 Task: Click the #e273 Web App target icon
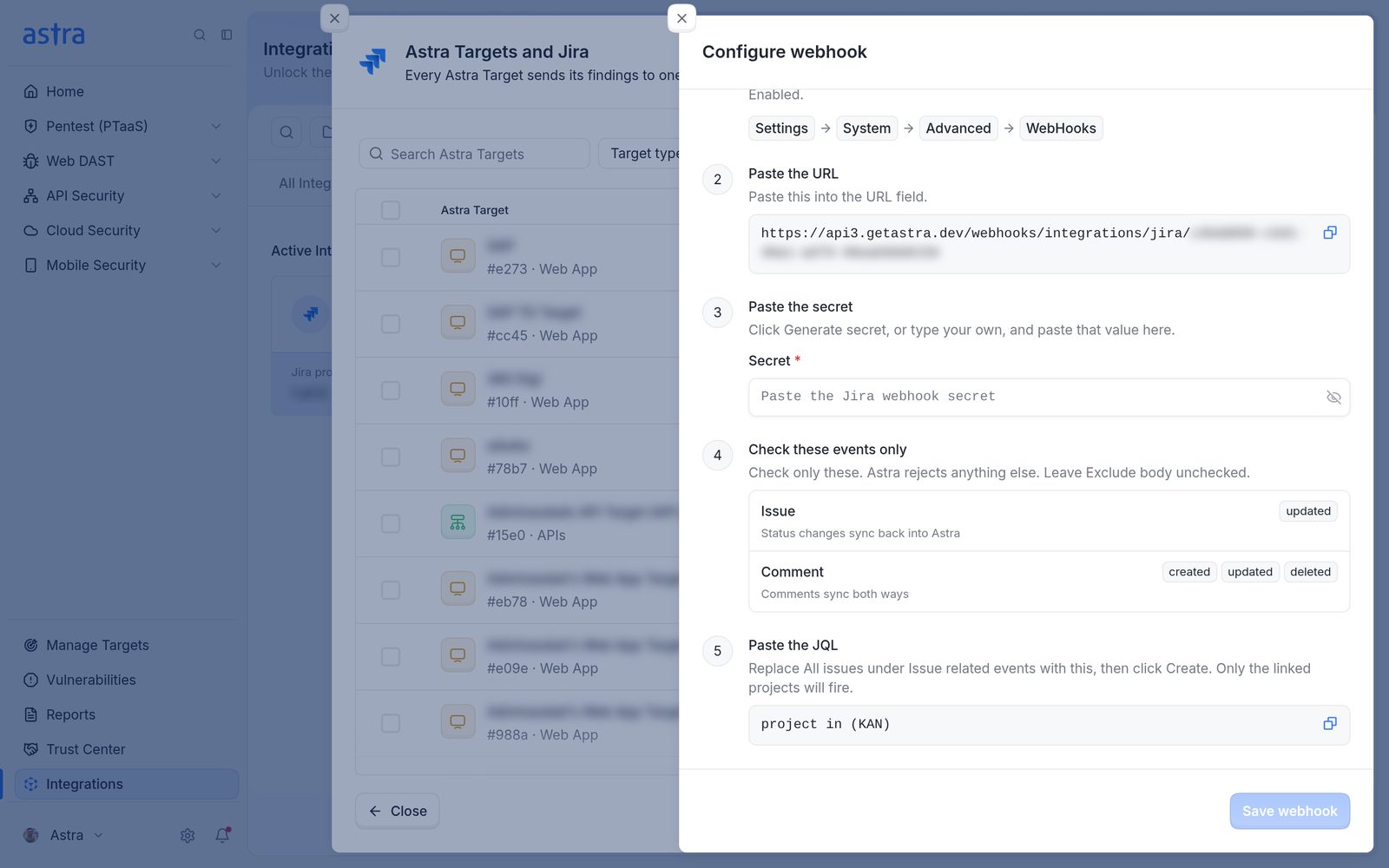click(458, 256)
